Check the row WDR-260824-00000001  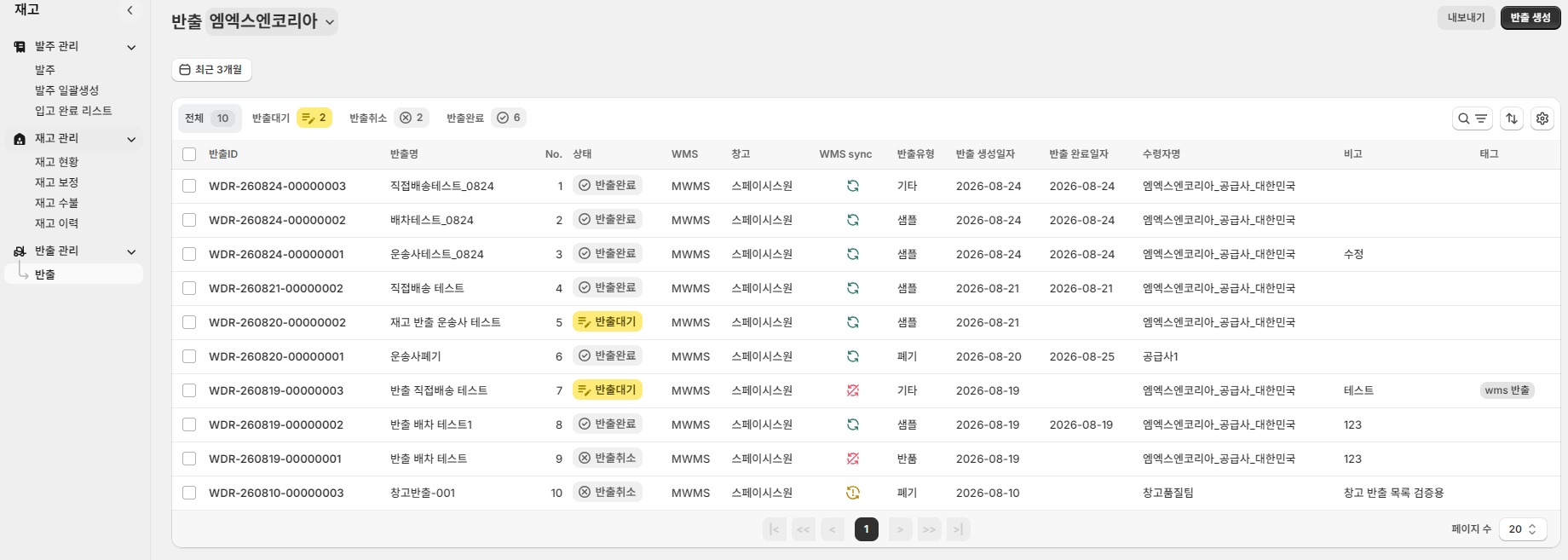tap(189, 254)
